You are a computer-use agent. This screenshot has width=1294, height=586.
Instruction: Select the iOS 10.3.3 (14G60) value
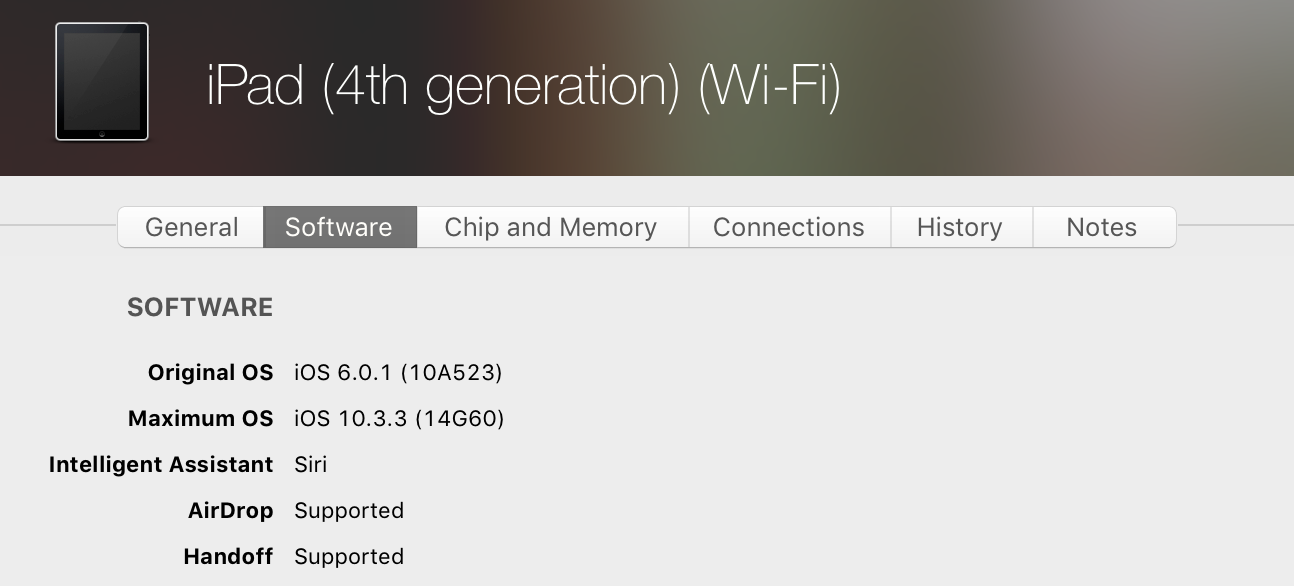coord(399,419)
